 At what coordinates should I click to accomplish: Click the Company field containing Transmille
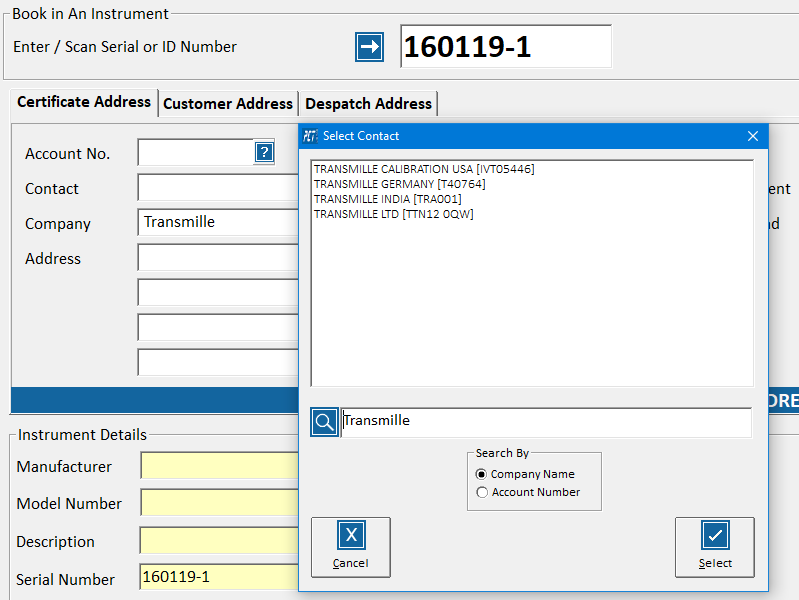pyautogui.click(x=218, y=222)
